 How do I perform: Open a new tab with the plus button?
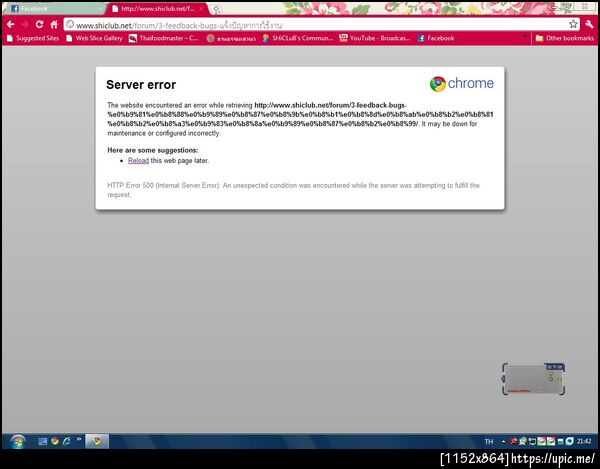[x=216, y=9]
